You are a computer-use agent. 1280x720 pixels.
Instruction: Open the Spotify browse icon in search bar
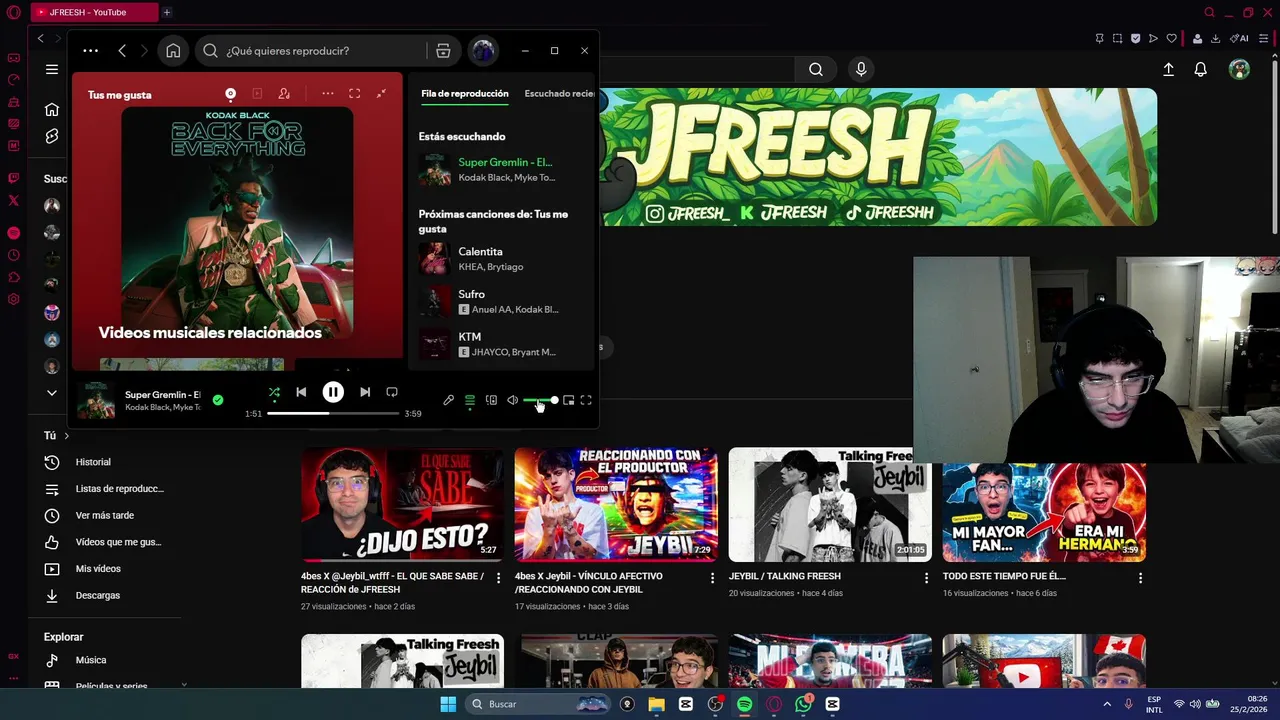tap(443, 51)
